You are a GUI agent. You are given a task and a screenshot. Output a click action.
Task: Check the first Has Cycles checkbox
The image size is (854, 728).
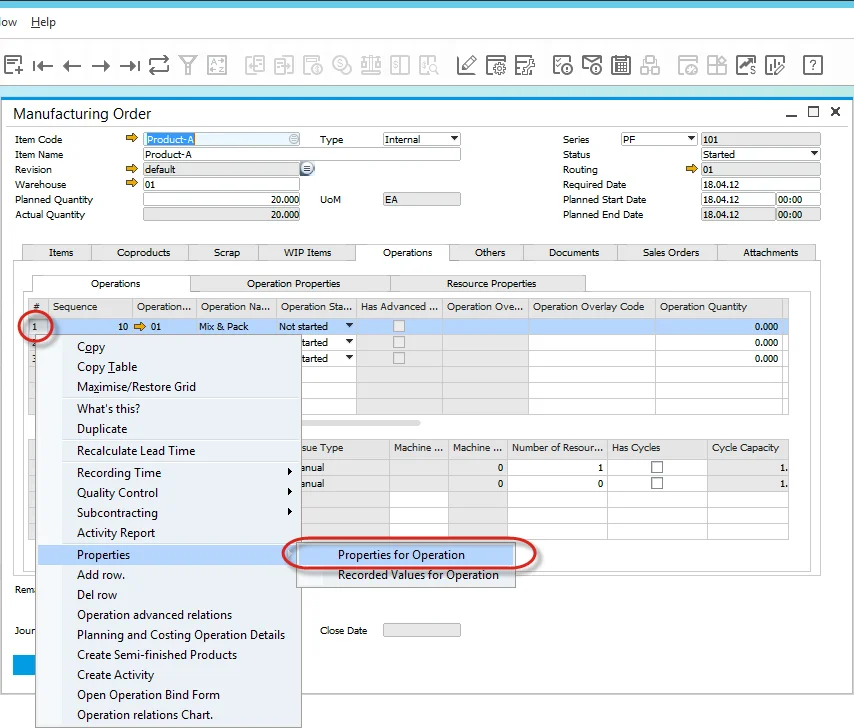[x=657, y=467]
